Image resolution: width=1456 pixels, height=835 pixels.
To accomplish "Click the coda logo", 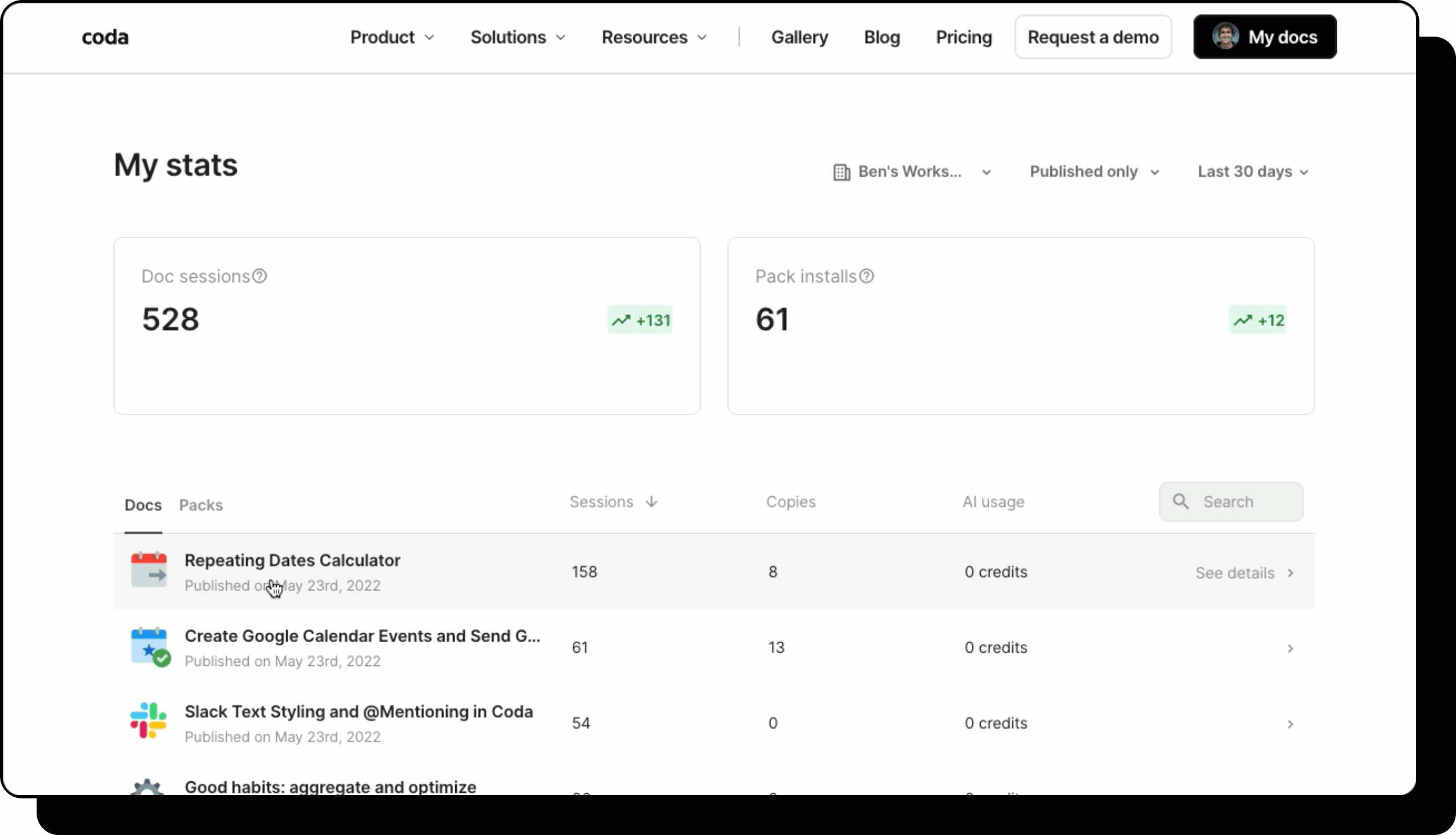I will click(105, 37).
